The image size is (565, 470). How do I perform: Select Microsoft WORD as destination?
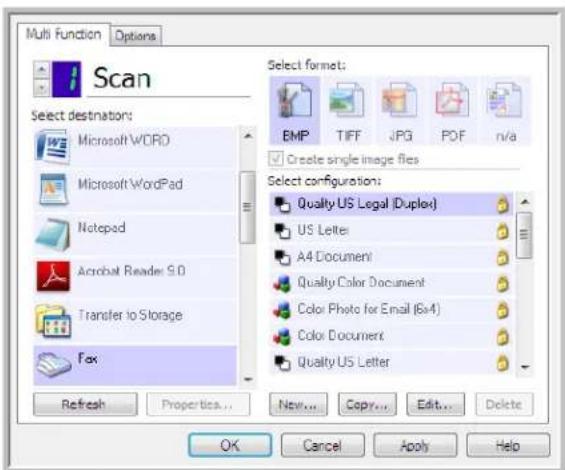(135, 147)
